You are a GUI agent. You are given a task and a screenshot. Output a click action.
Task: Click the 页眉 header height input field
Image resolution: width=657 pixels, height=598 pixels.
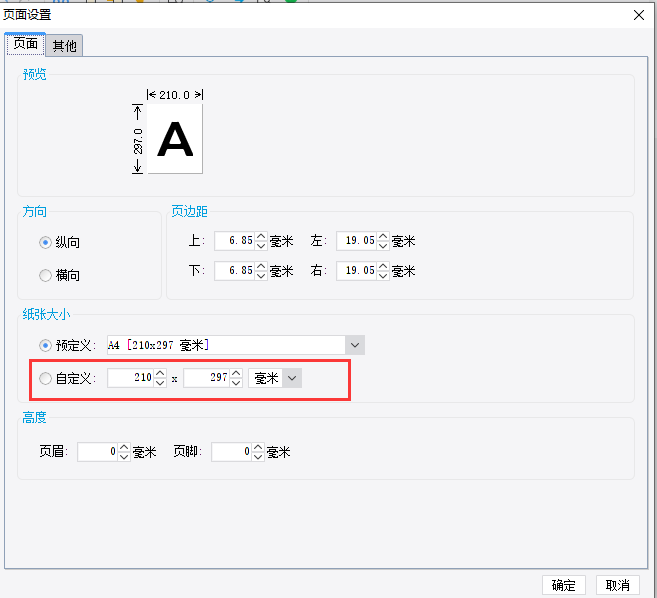coord(98,452)
